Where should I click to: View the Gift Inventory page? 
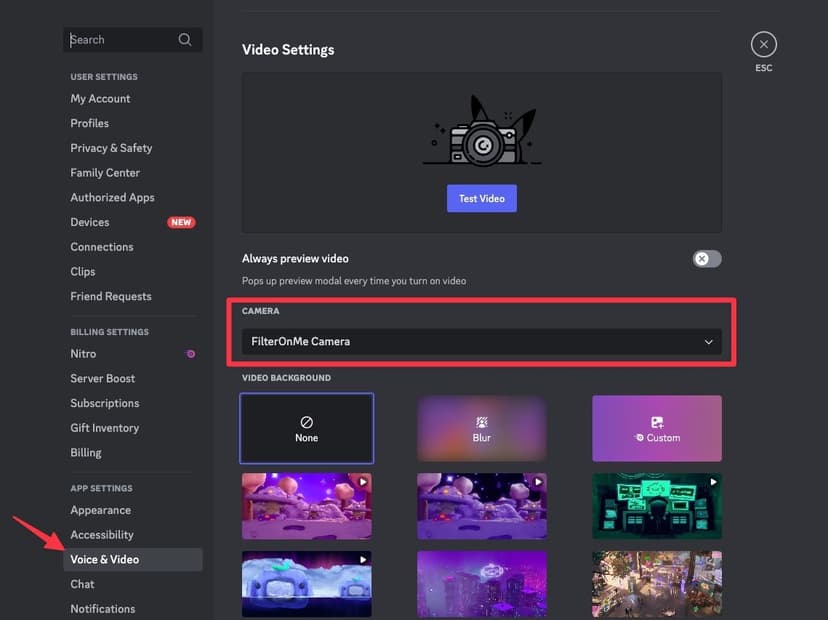coord(104,427)
